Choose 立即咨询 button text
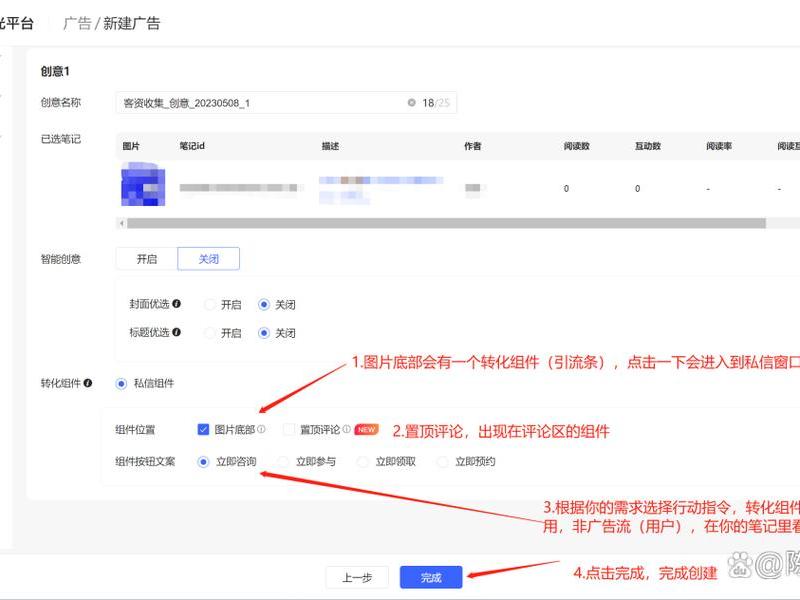The image size is (800, 600). pos(203,462)
